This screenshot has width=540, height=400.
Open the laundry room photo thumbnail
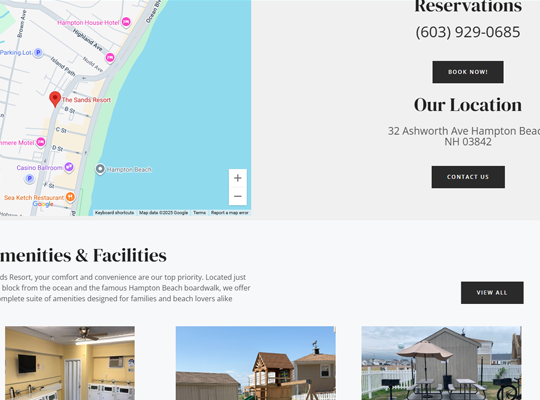point(70,363)
